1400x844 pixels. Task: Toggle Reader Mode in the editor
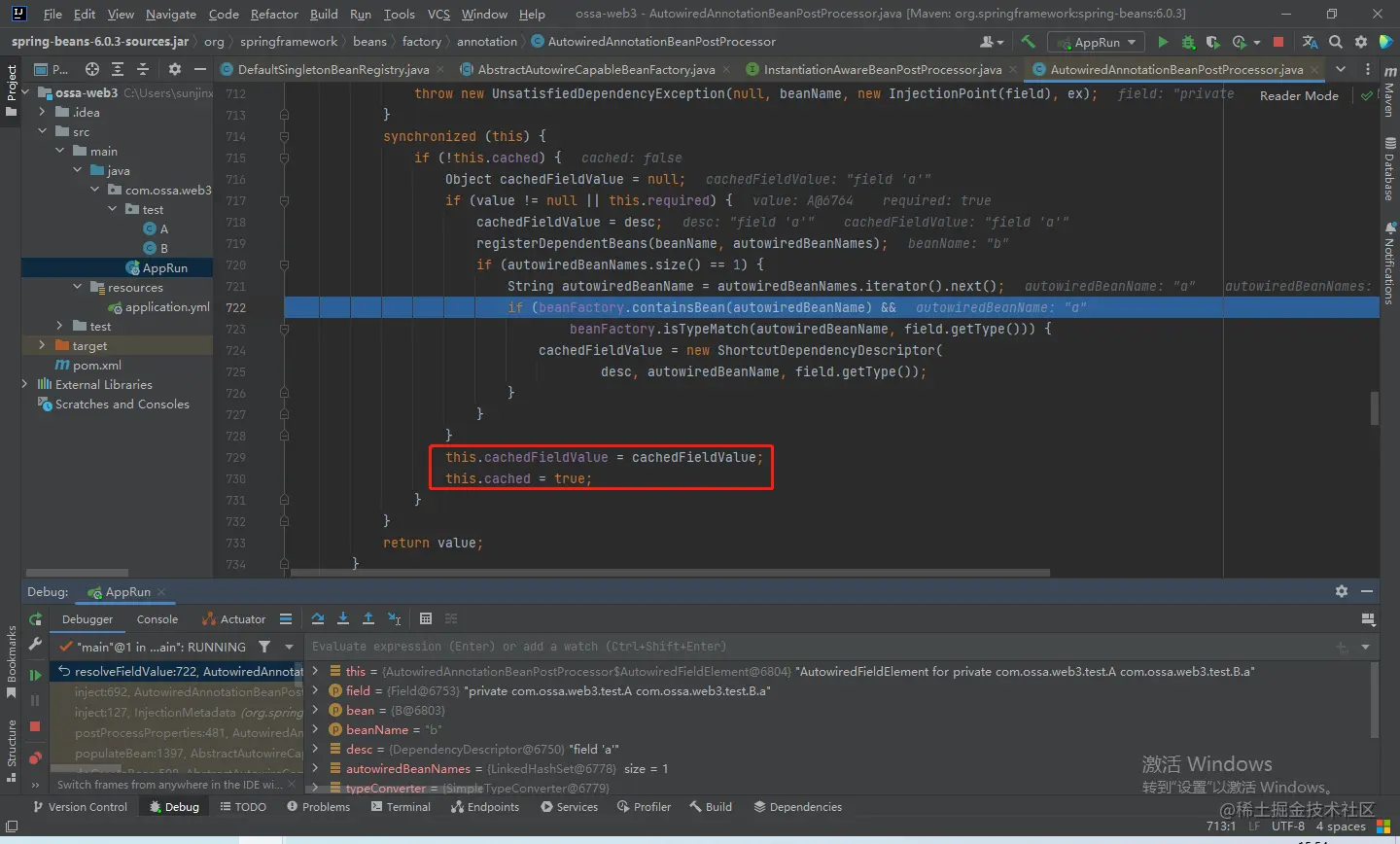pyautogui.click(x=1299, y=95)
